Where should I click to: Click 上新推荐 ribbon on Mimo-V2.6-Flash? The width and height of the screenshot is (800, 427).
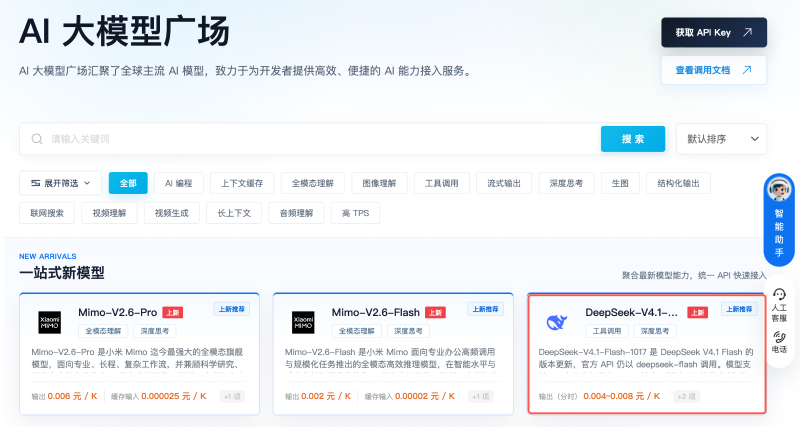pos(485,309)
